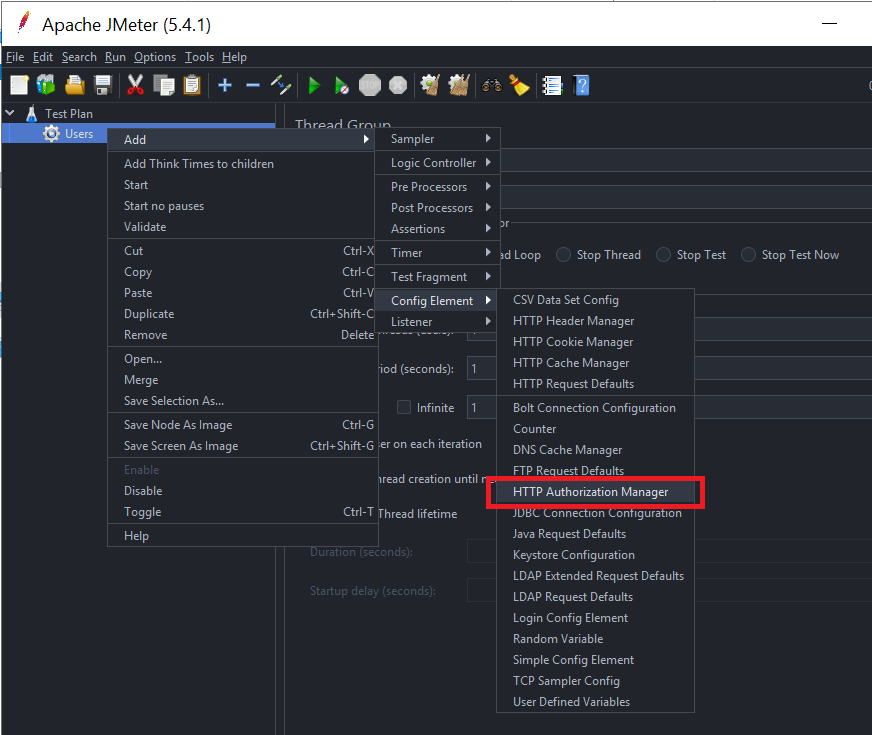This screenshot has width=872, height=735.
Task: Select the Stop Thread radio button
Action: 563,255
